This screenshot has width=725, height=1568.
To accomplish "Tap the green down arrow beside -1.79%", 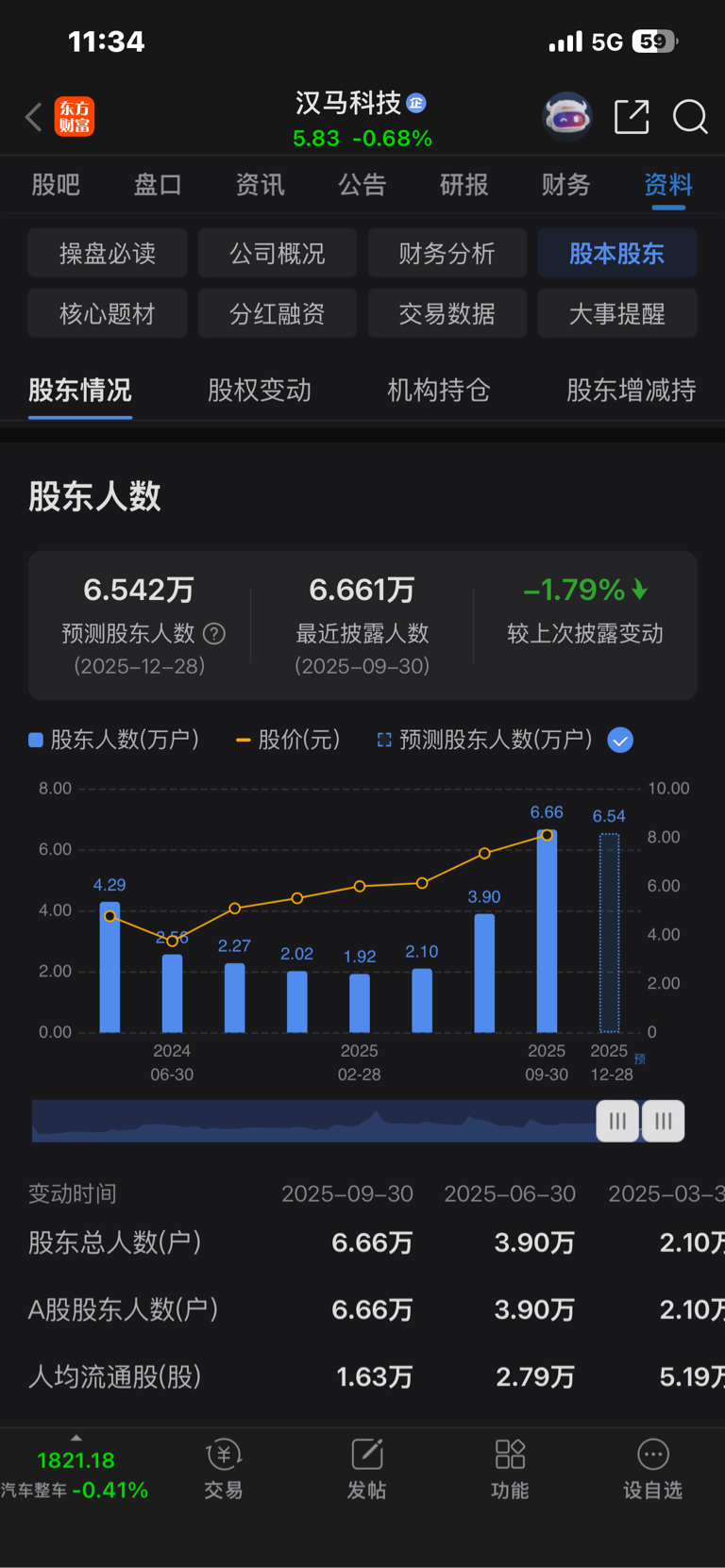I will (640, 591).
